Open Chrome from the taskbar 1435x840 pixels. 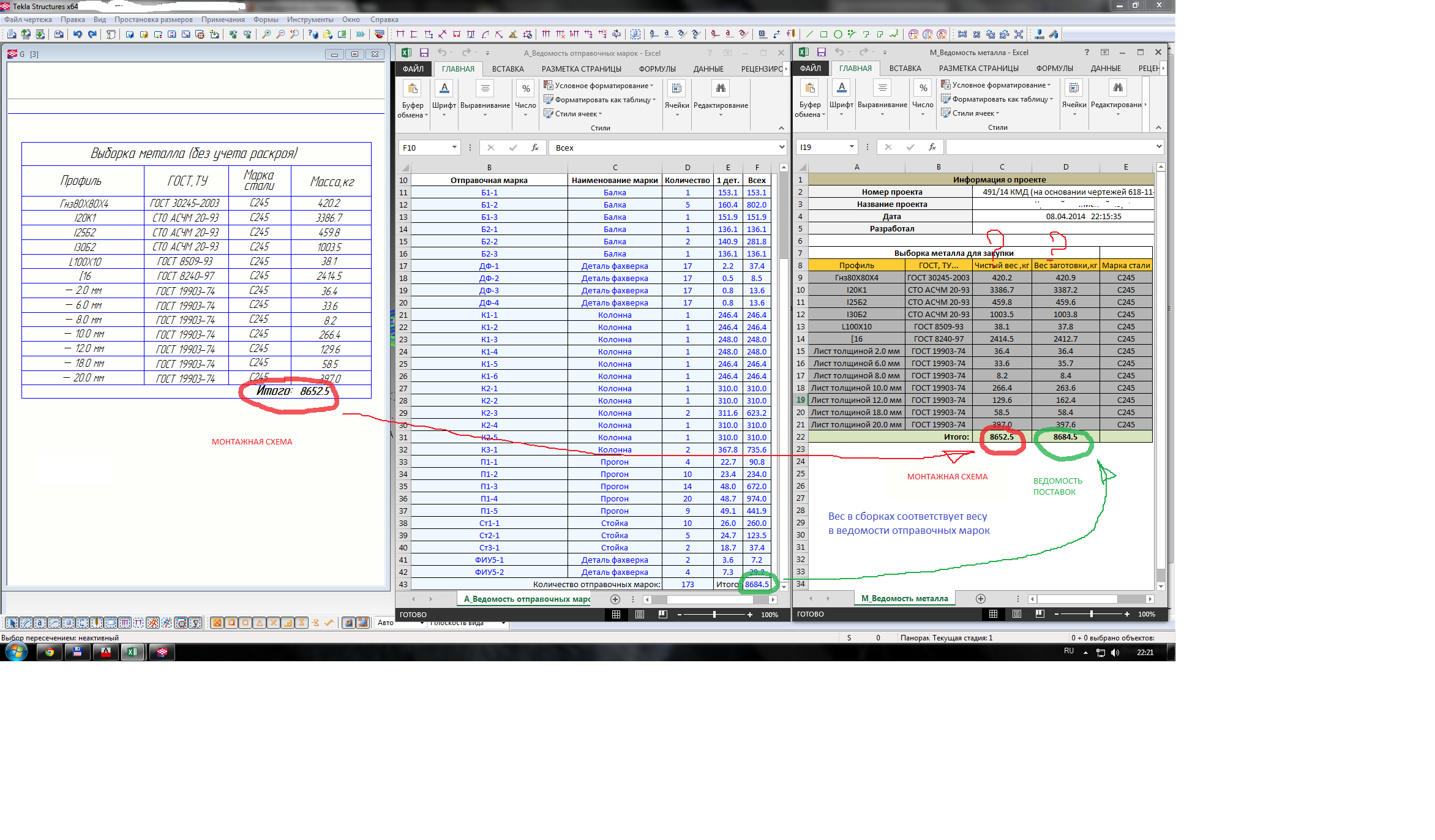[x=50, y=652]
